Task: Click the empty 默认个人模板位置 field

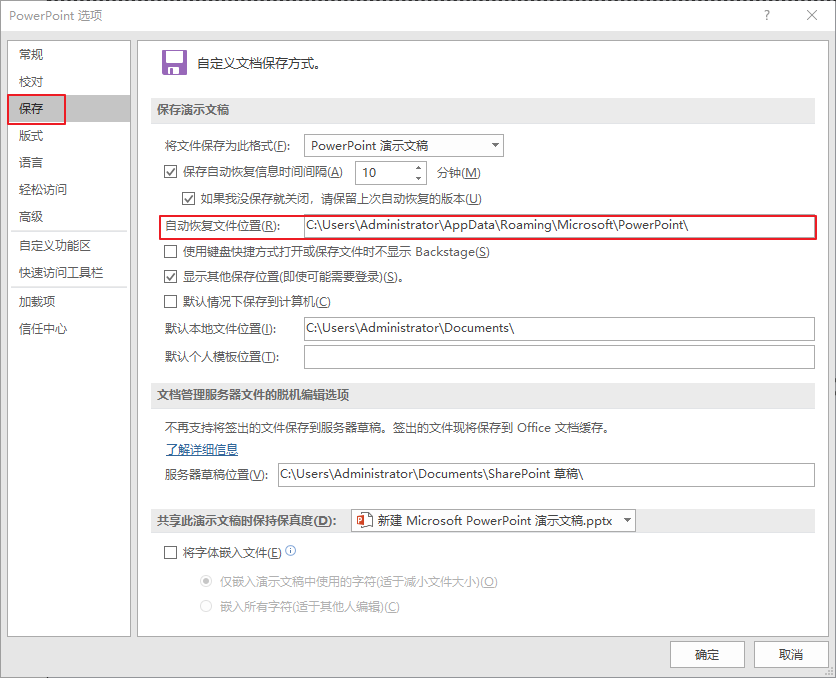Action: coord(559,357)
